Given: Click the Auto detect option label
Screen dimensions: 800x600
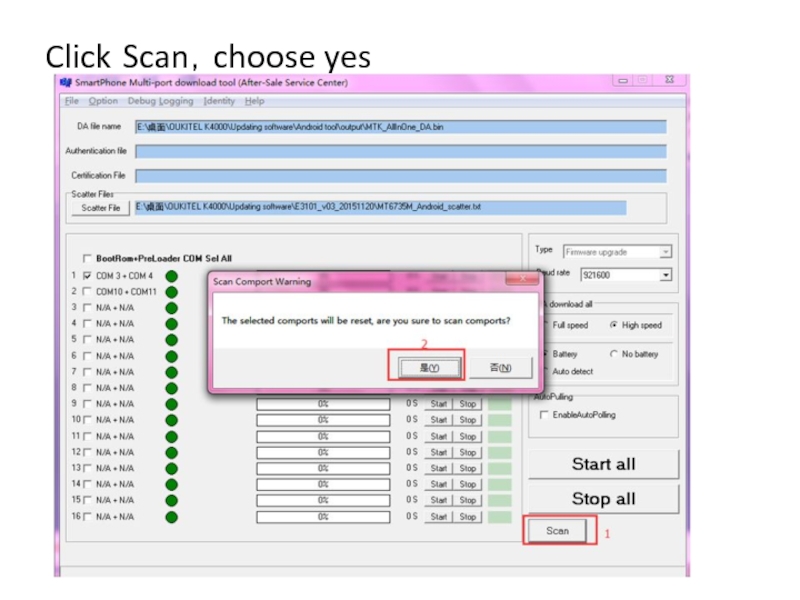Looking at the screenshot, I should [x=572, y=371].
